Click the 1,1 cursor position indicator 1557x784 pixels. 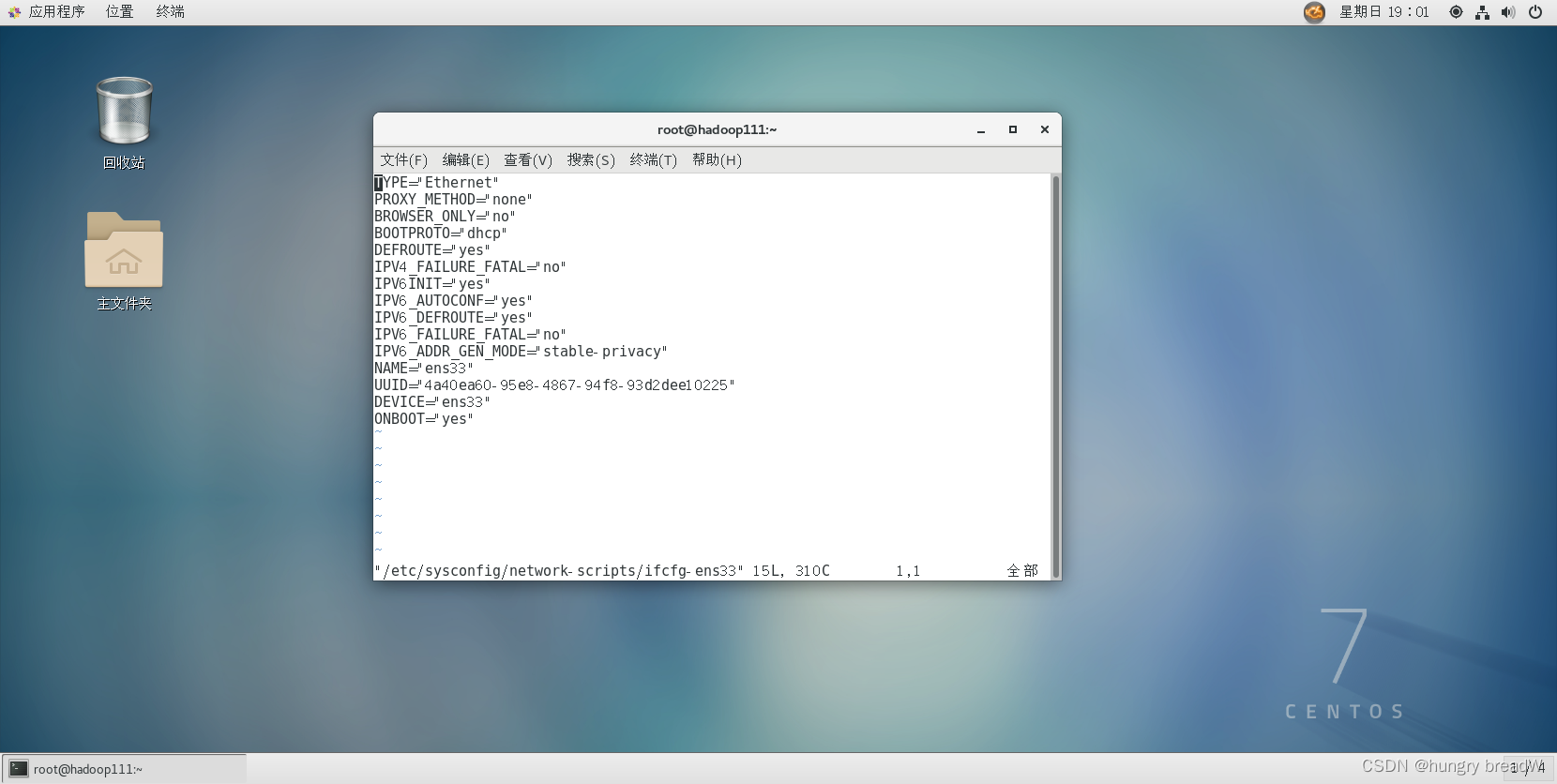coord(908,571)
